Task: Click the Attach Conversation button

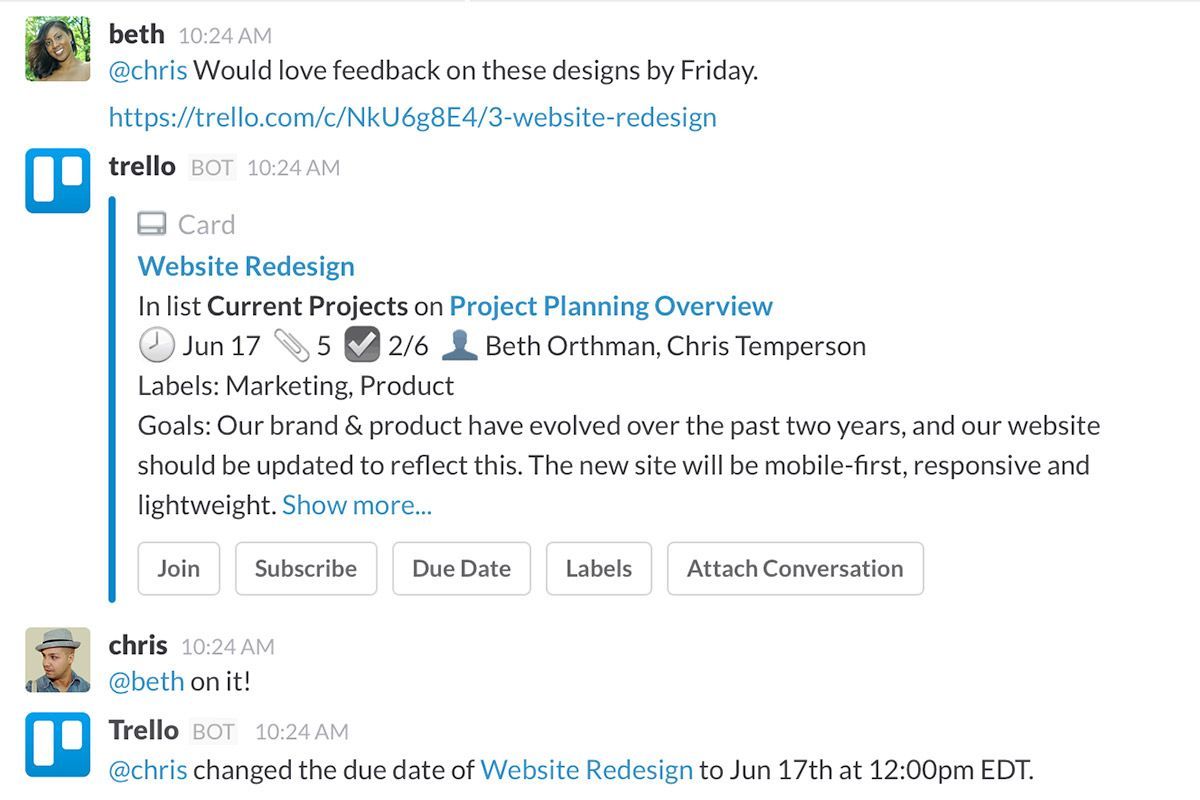Action: coord(794,568)
